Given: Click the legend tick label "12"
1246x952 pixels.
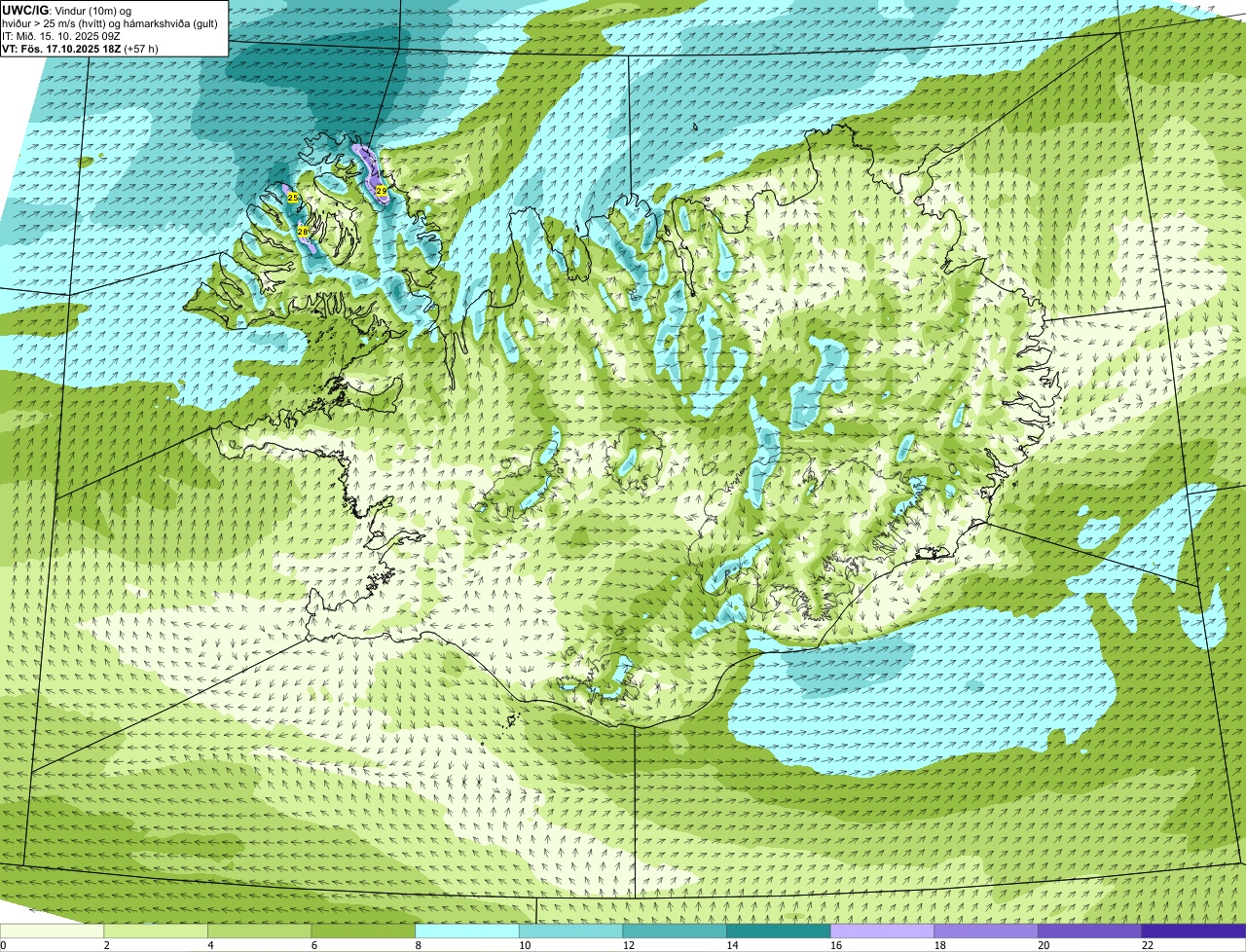Looking at the screenshot, I should click(x=629, y=945).
